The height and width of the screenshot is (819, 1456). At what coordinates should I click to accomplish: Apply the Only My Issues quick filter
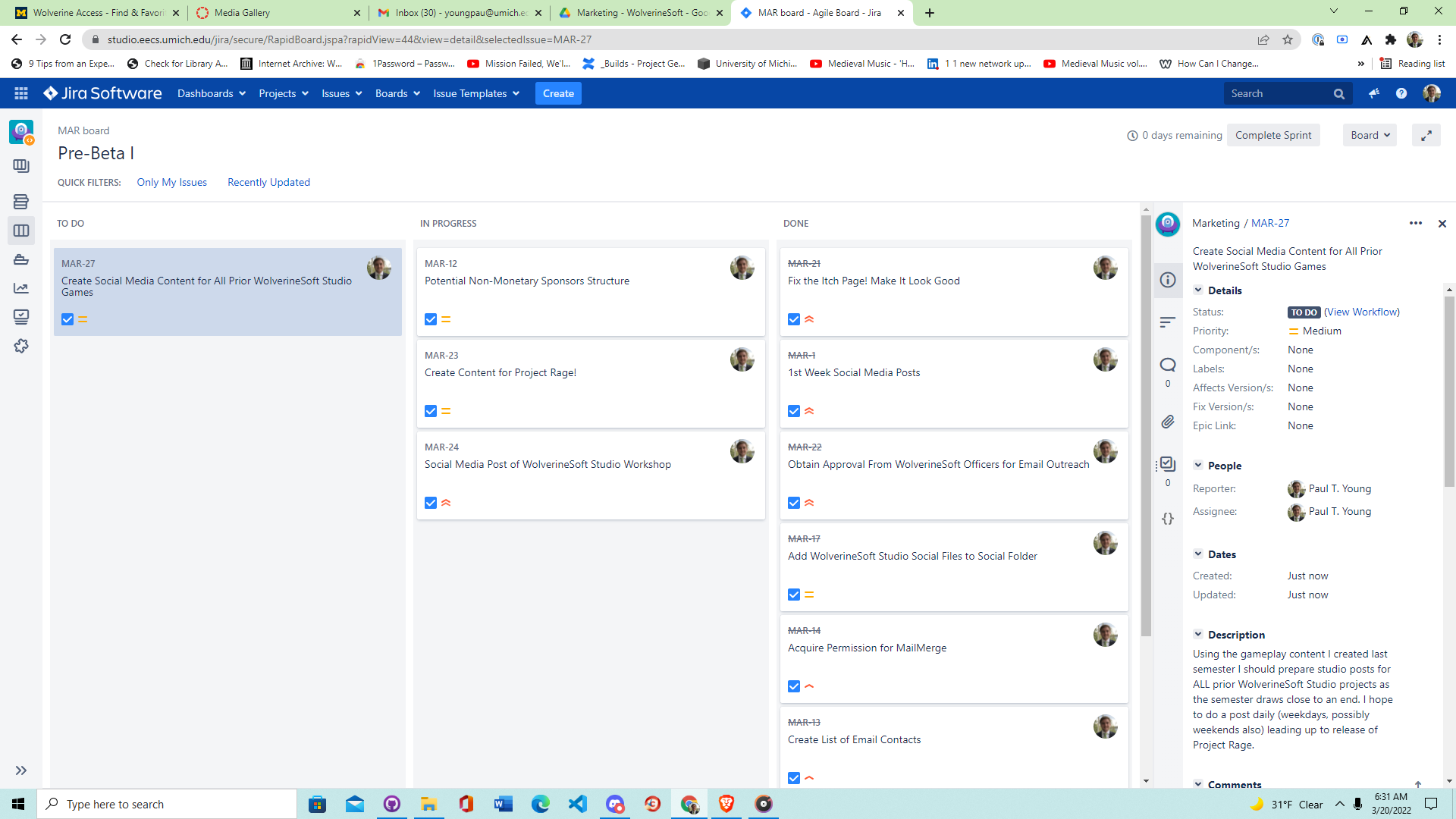172,182
